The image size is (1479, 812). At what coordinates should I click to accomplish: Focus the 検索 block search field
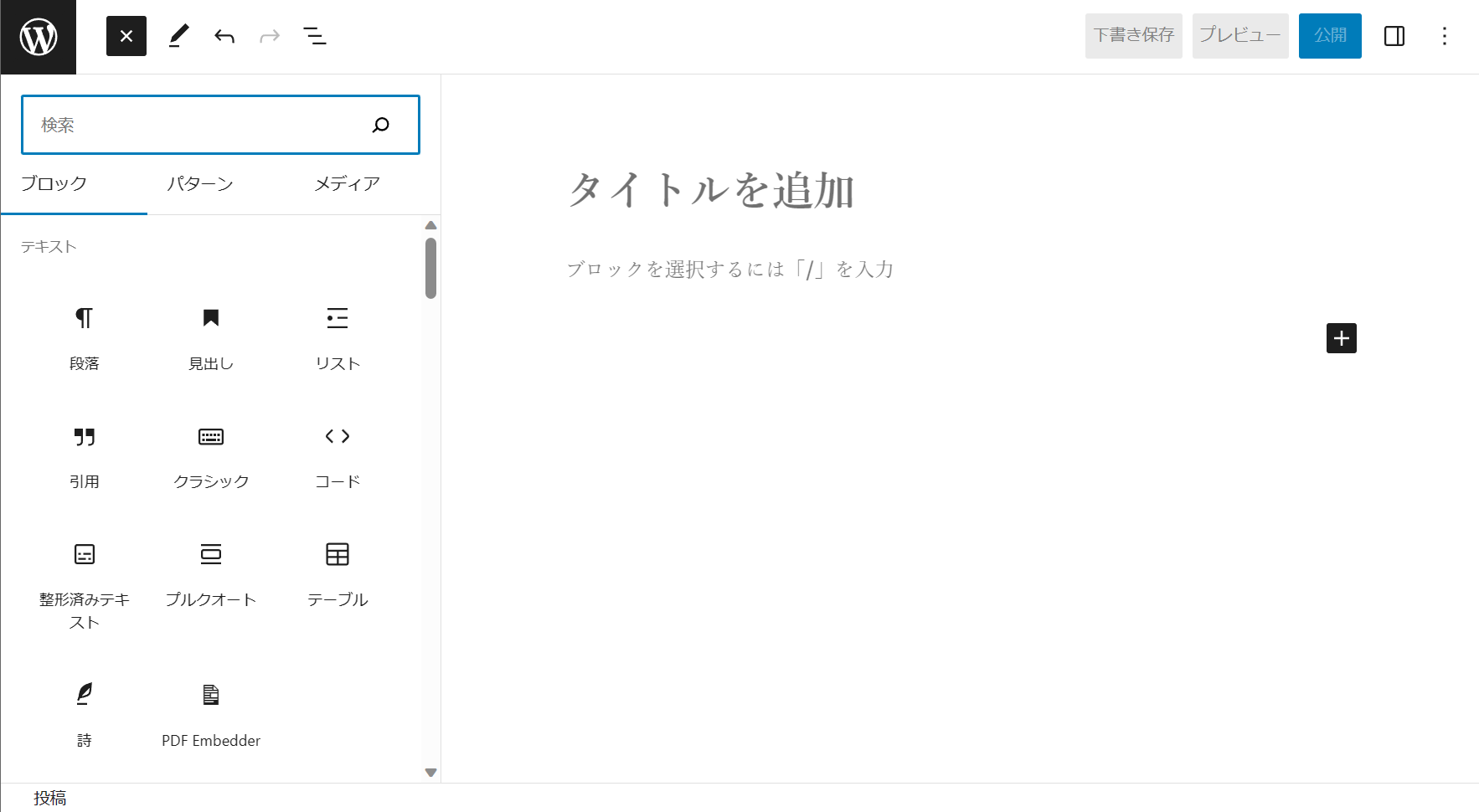pyautogui.click(x=220, y=125)
